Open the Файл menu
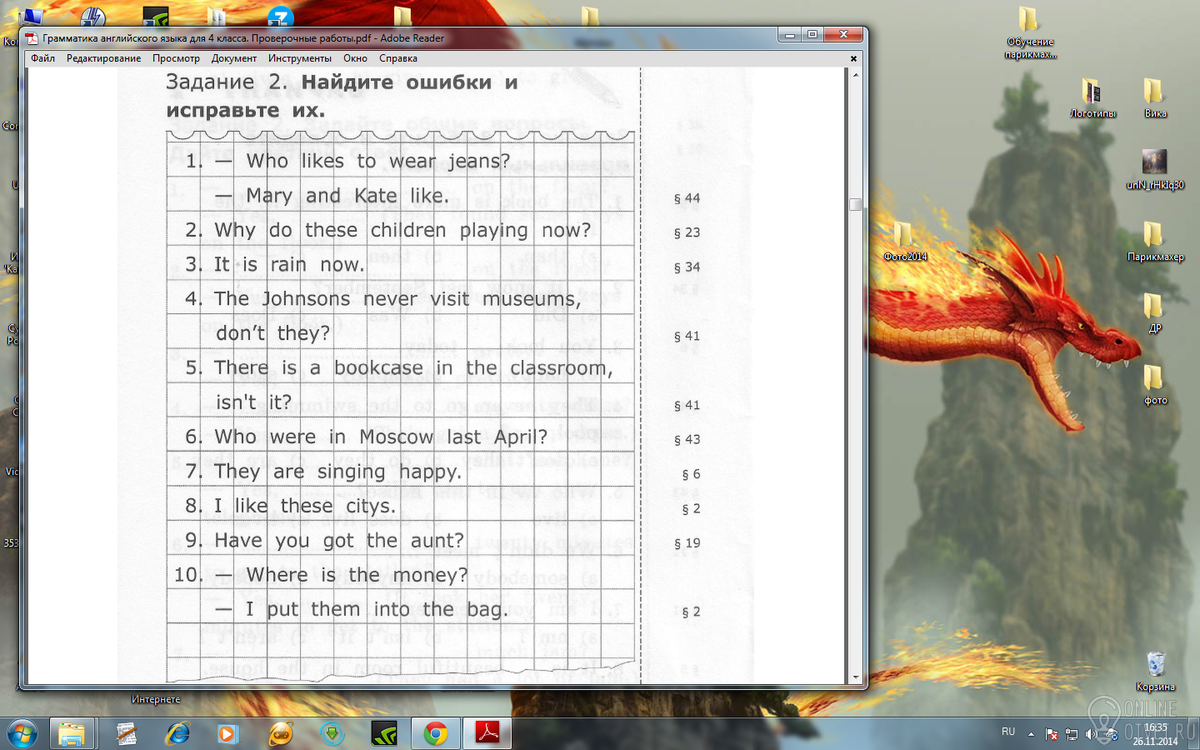1200x750 pixels. (x=42, y=58)
